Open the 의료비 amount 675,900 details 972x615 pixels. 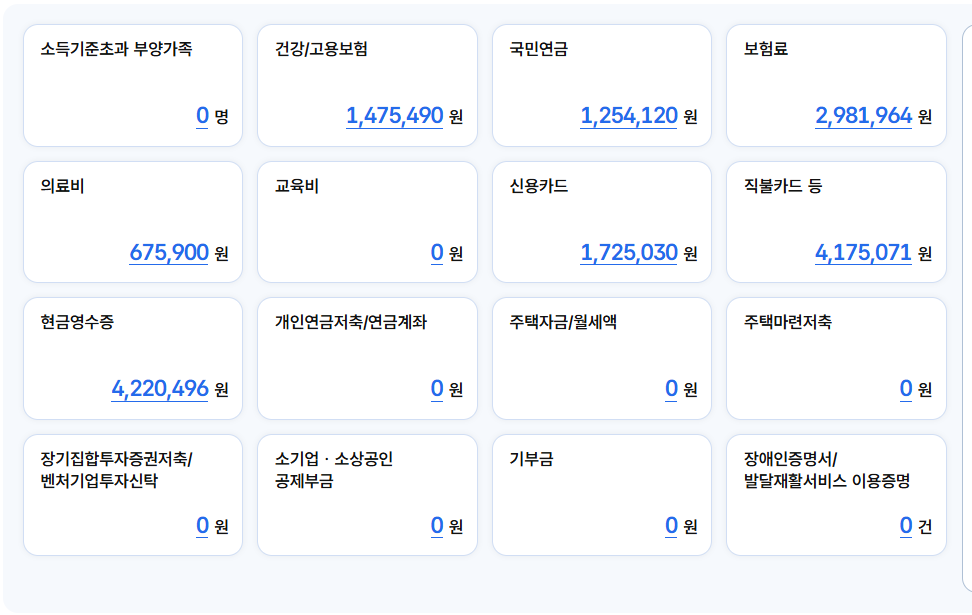169,253
